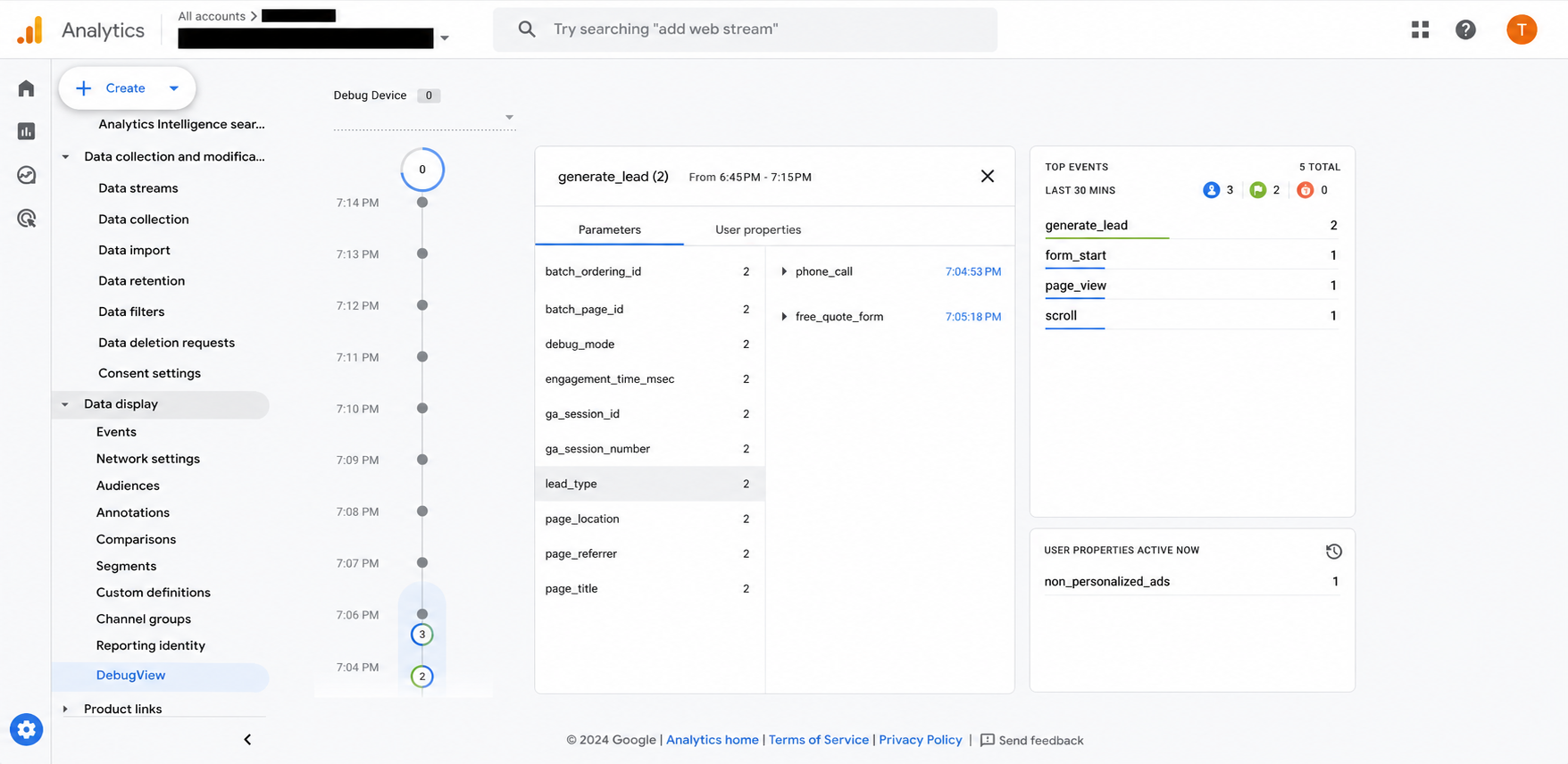Open the Google apps grid icon

click(x=1420, y=29)
